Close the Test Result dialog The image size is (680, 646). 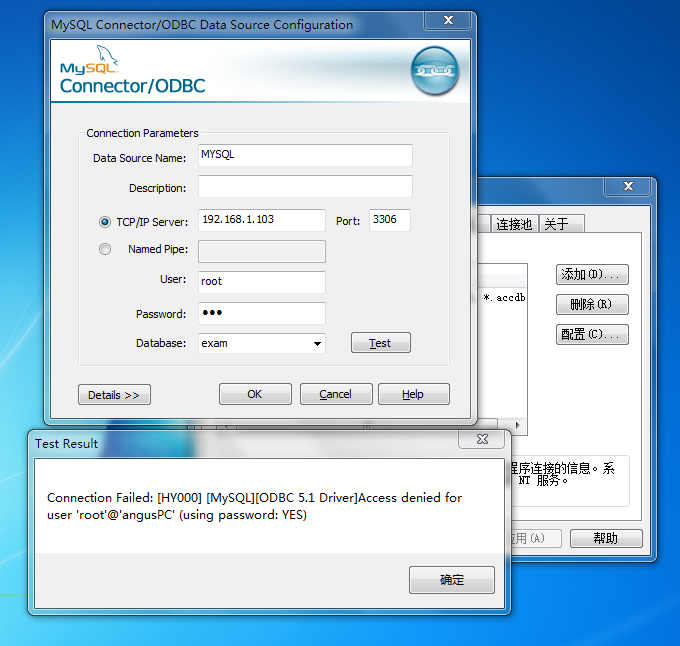482,439
